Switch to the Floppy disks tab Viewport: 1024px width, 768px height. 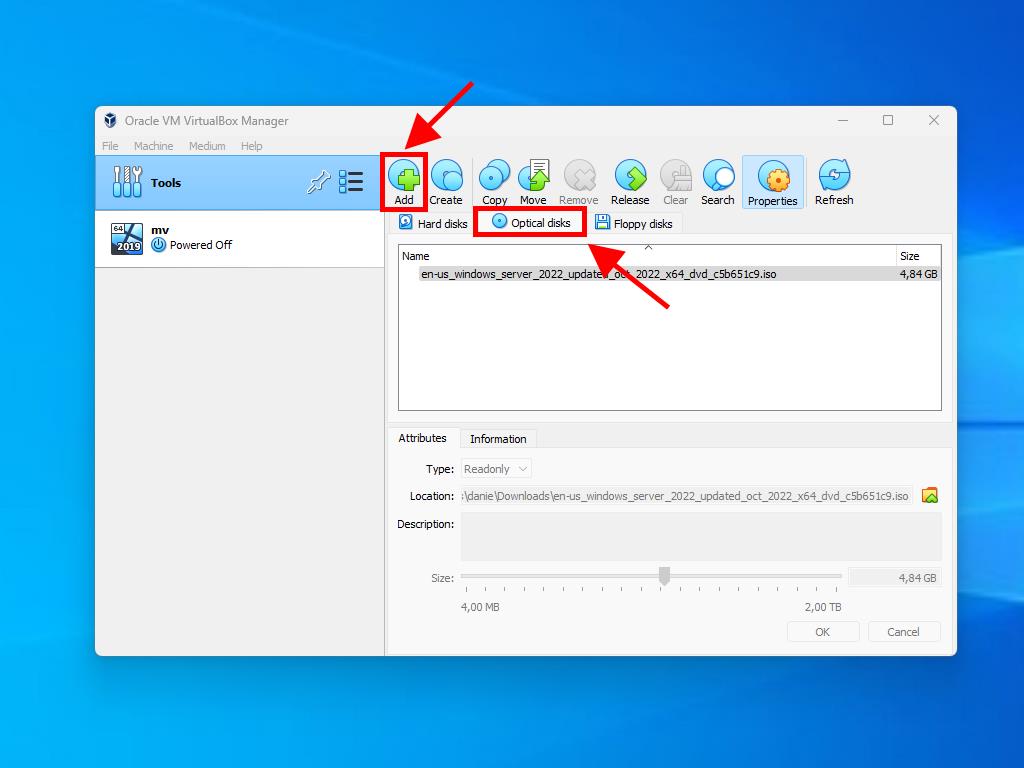coord(635,223)
